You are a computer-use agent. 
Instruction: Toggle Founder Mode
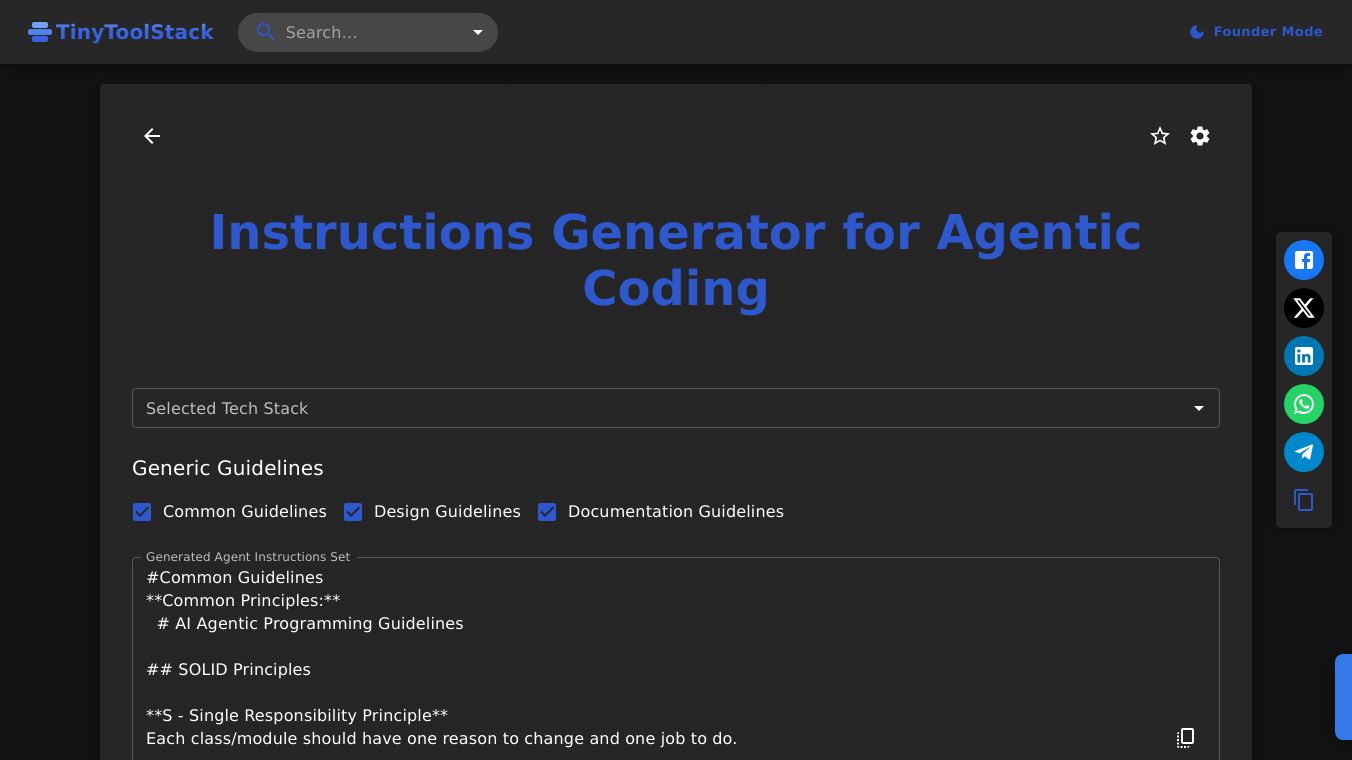pos(1256,32)
